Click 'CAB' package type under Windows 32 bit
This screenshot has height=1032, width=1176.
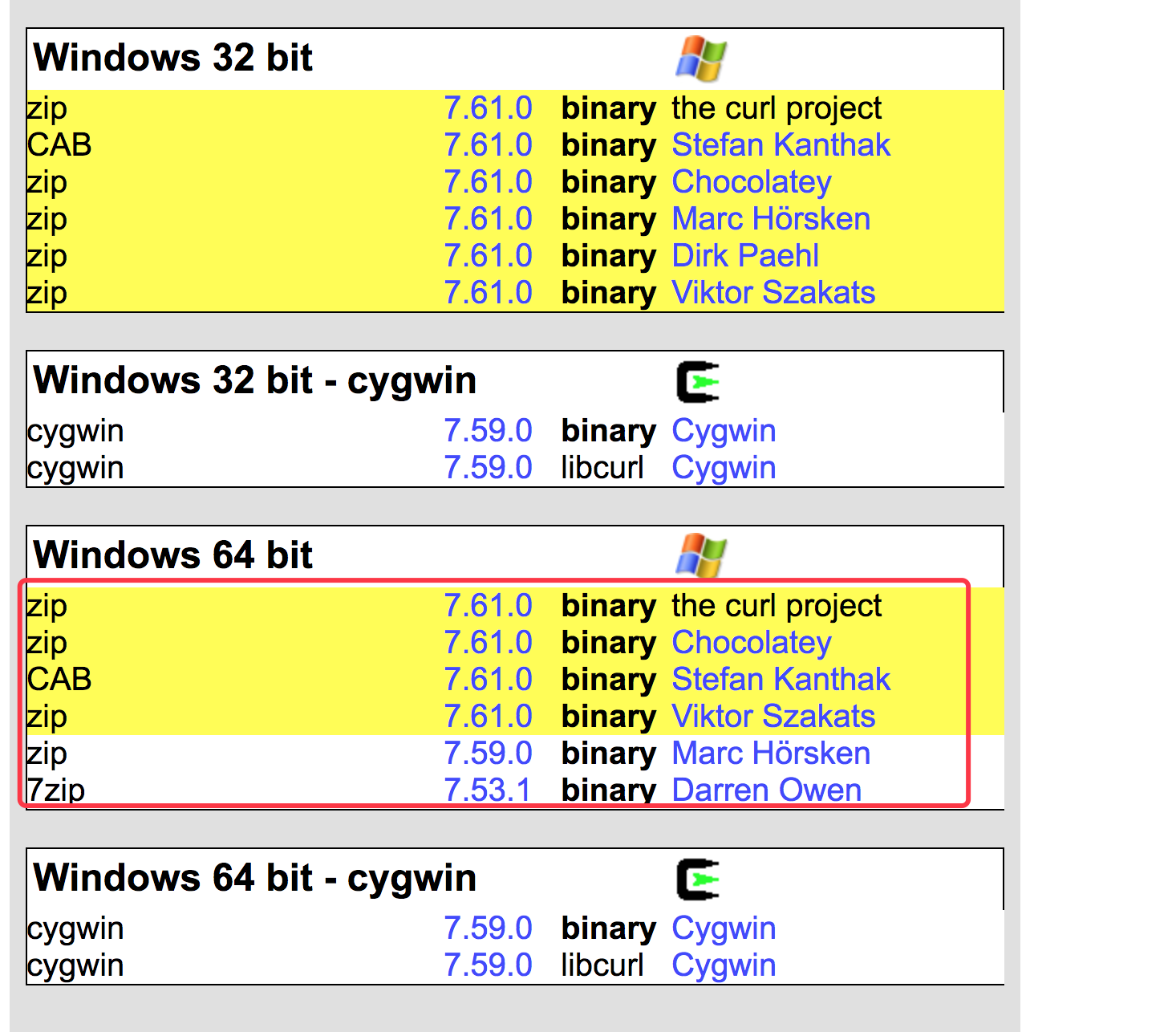pos(59,145)
